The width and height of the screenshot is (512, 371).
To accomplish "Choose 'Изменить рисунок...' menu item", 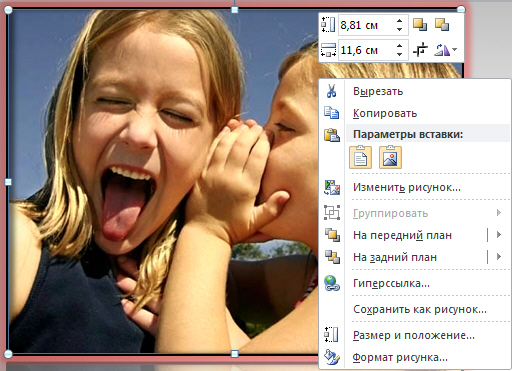I will 415,187.
